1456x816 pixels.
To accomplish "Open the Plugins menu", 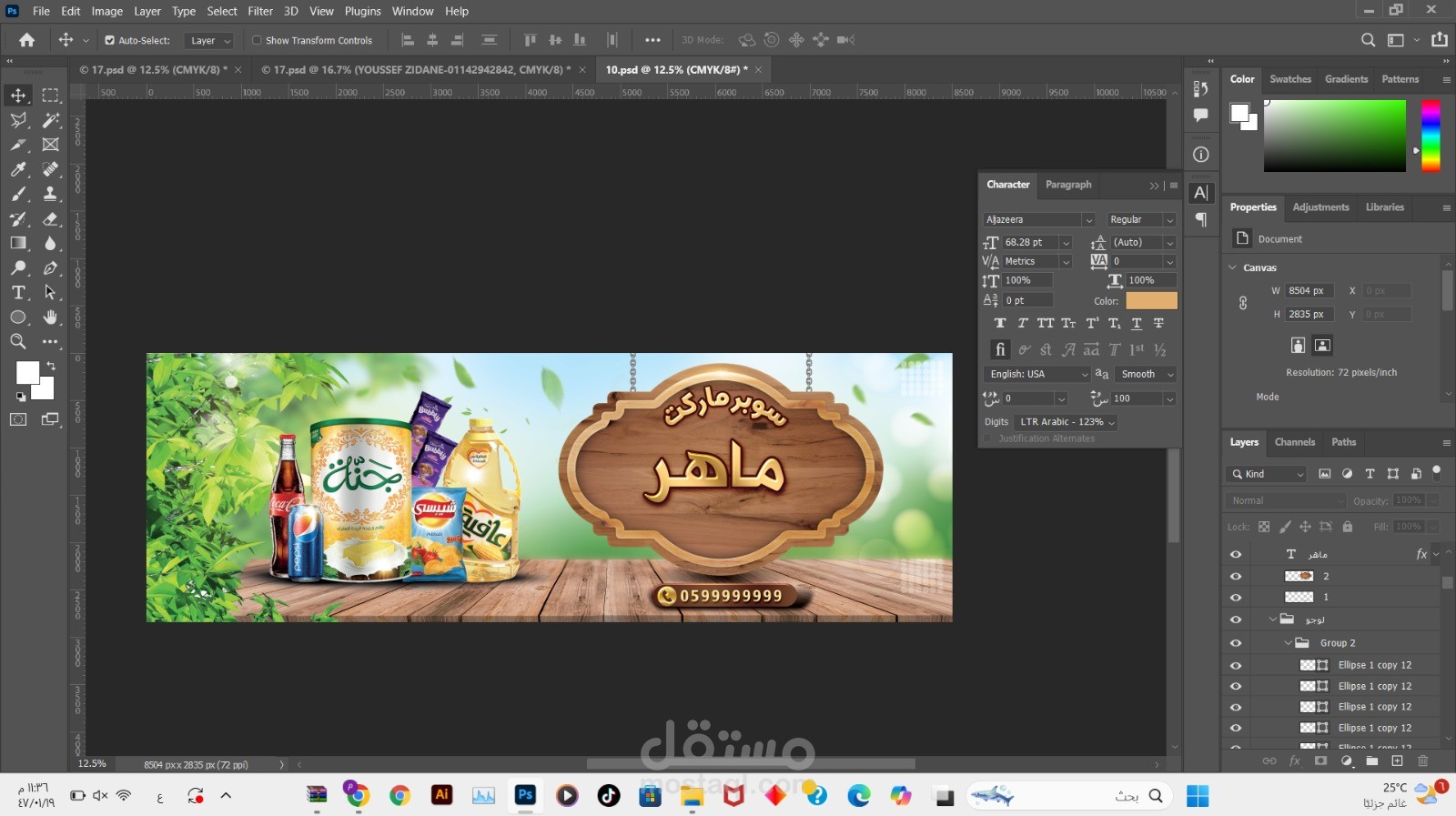I will click(362, 11).
